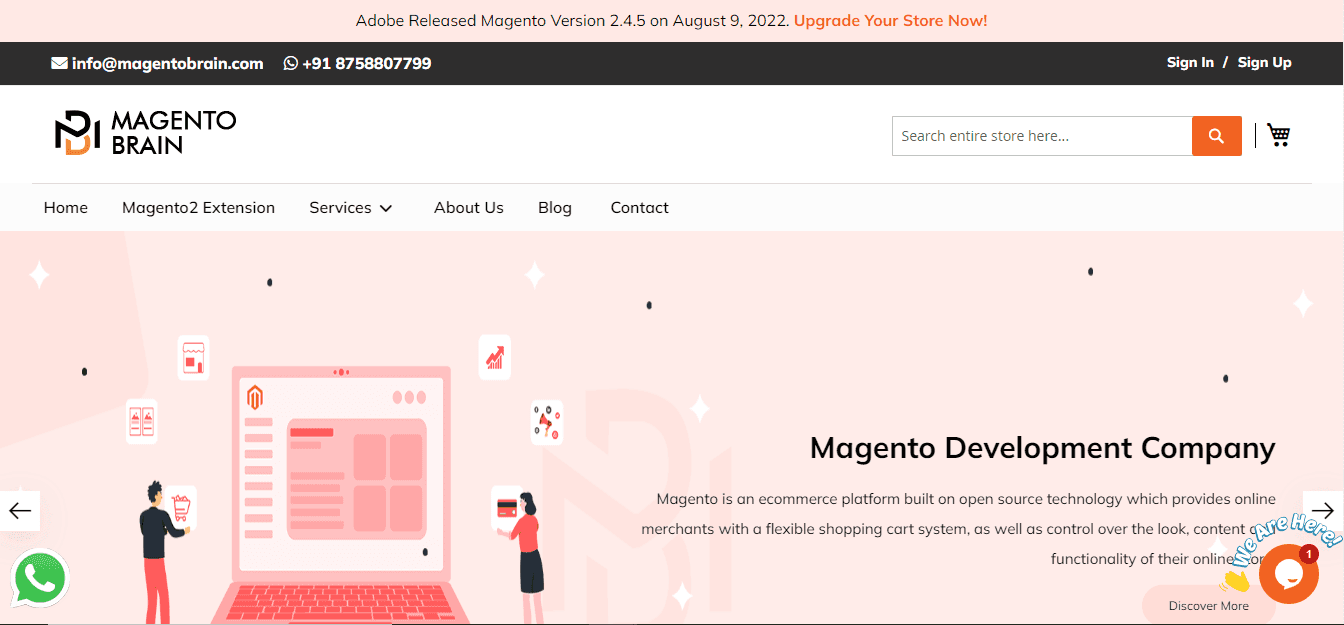Open Magento2 Extension menu item
1344x625 pixels.
coord(198,208)
